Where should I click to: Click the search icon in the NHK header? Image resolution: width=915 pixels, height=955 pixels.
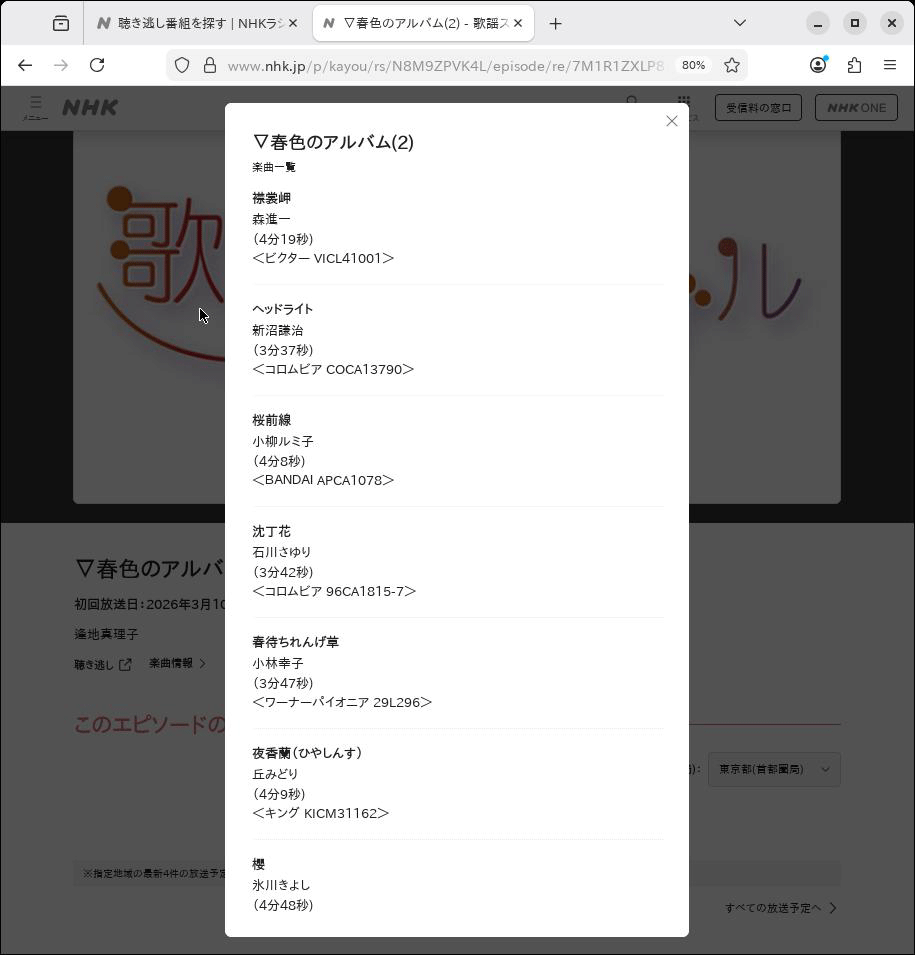pyautogui.click(x=633, y=102)
